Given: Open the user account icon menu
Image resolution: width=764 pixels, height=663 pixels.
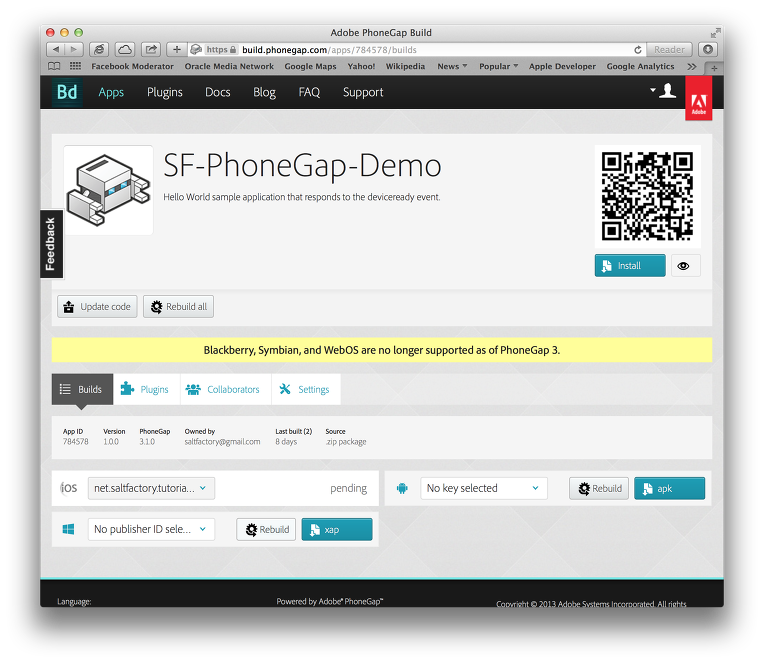Looking at the screenshot, I should pos(663,91).
